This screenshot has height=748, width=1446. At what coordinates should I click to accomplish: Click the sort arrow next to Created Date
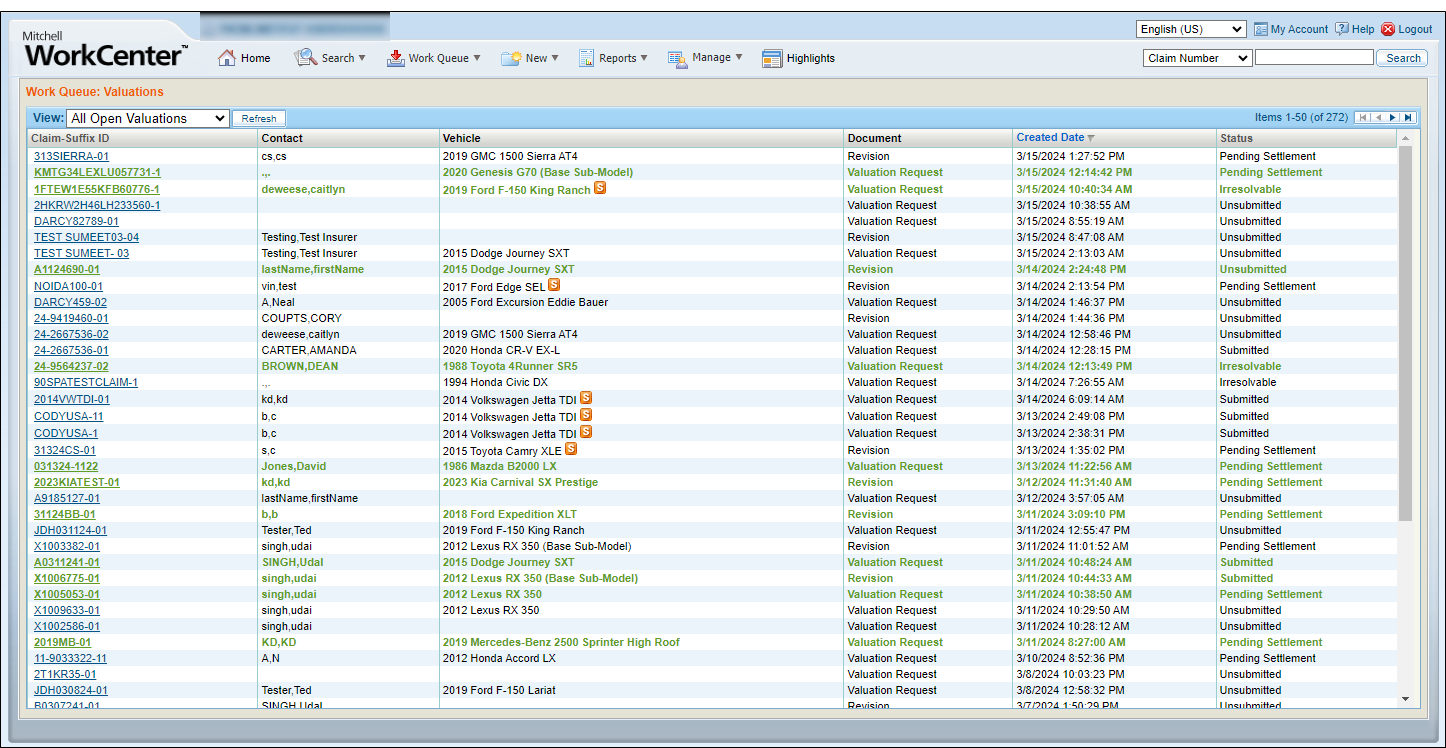(x=1091, y=138)
